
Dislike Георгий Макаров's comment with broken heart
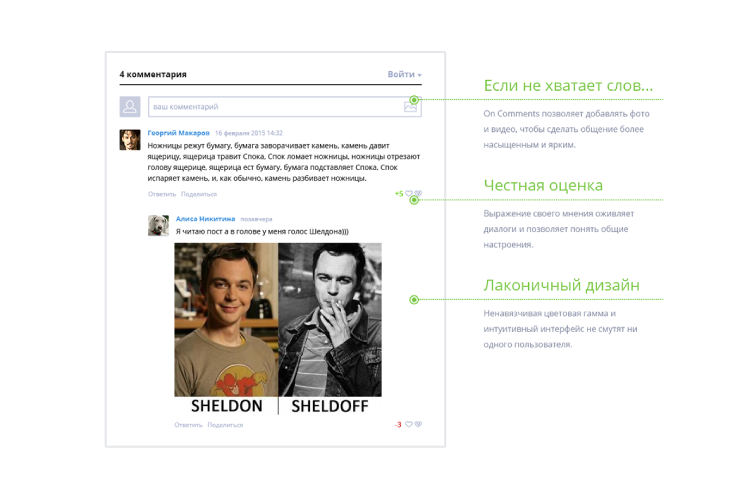(x=419, y=194)
